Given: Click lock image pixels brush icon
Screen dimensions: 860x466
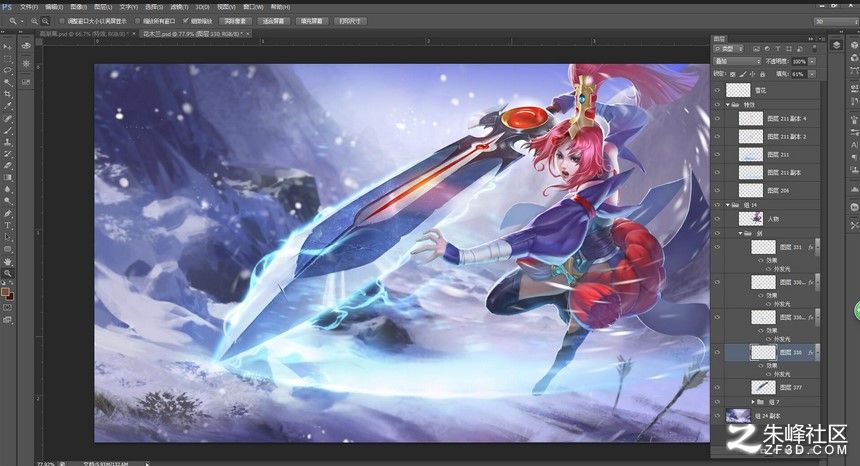Looking at the screenshot, I should click(x=743, y=74).
